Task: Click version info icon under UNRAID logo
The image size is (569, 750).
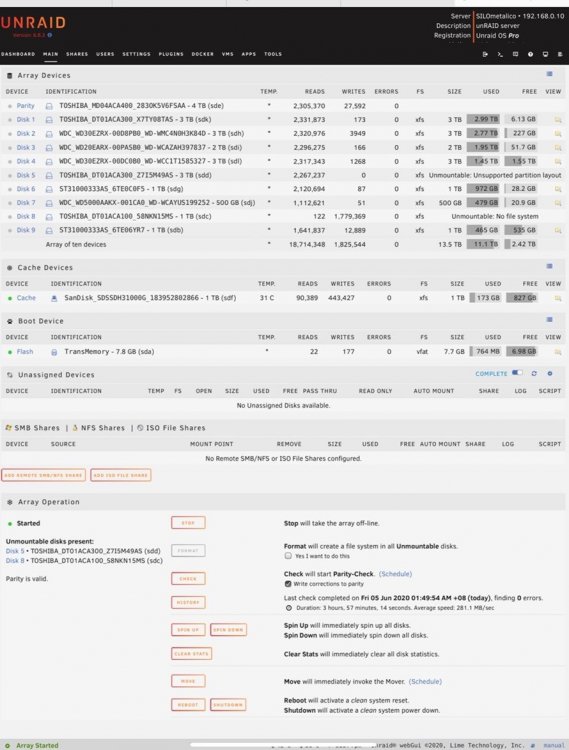Action: coord(50,35)
